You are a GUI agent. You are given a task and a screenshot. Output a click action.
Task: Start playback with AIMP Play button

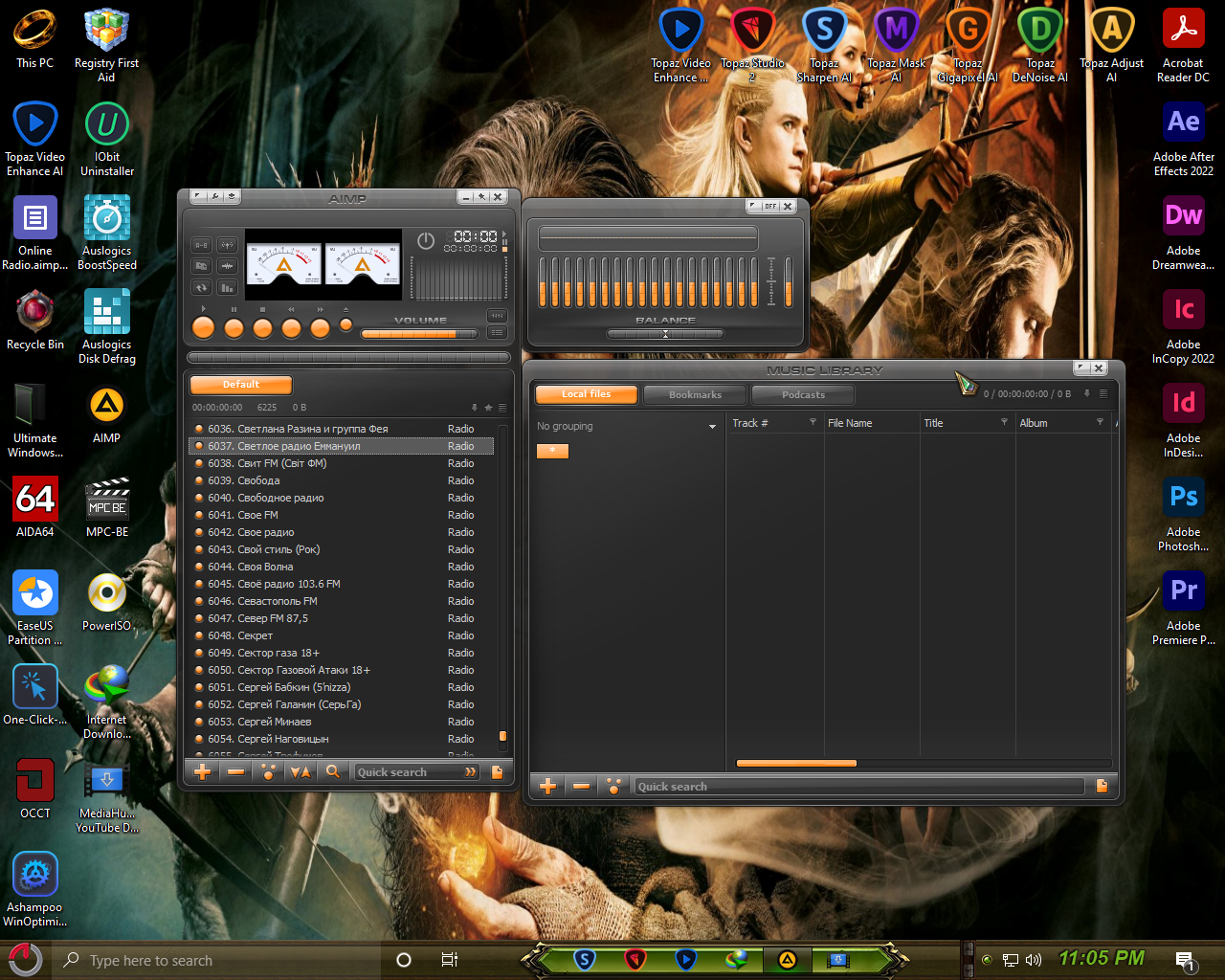click(203, 327)
